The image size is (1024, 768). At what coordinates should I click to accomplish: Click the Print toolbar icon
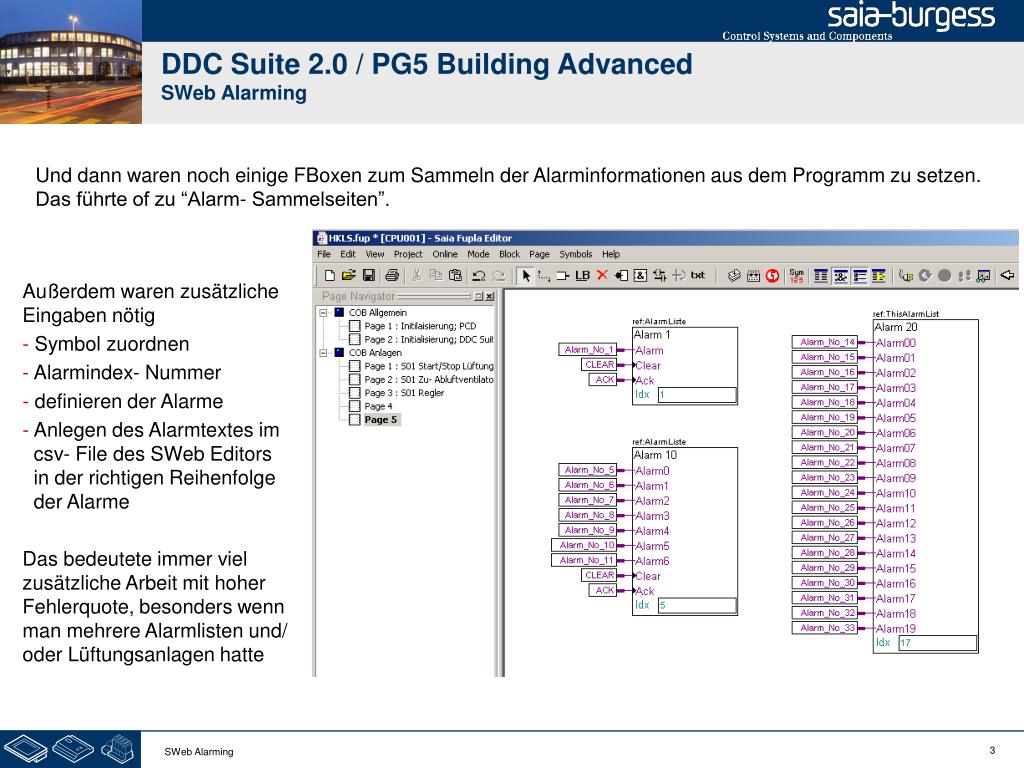click(x=392, y=276)
